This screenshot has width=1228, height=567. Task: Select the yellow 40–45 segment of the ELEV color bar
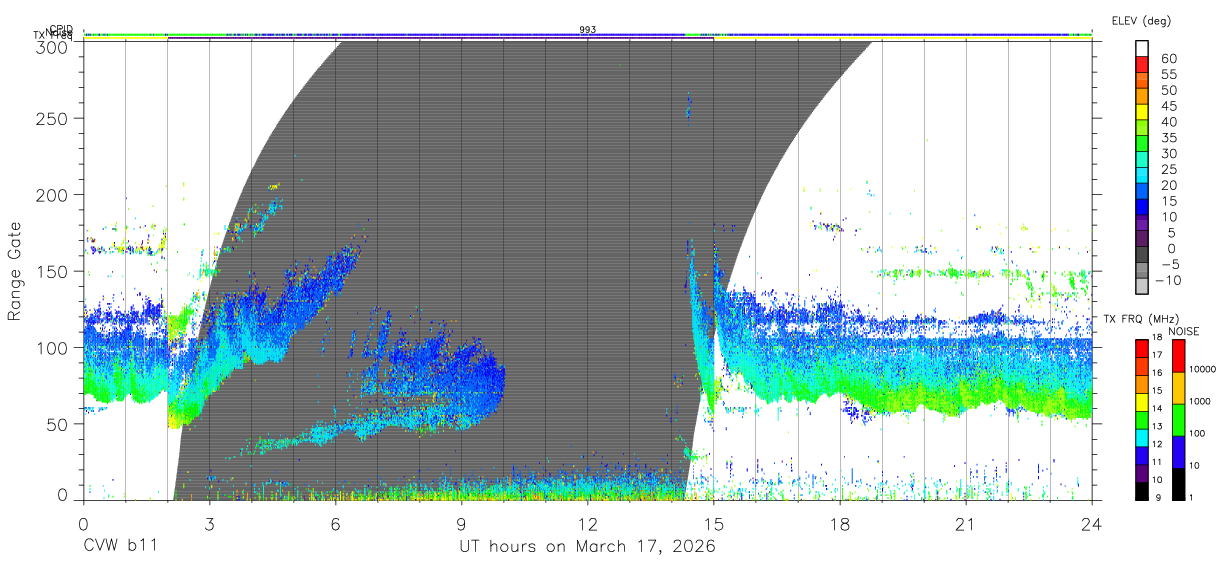[x=1141, y=113]
